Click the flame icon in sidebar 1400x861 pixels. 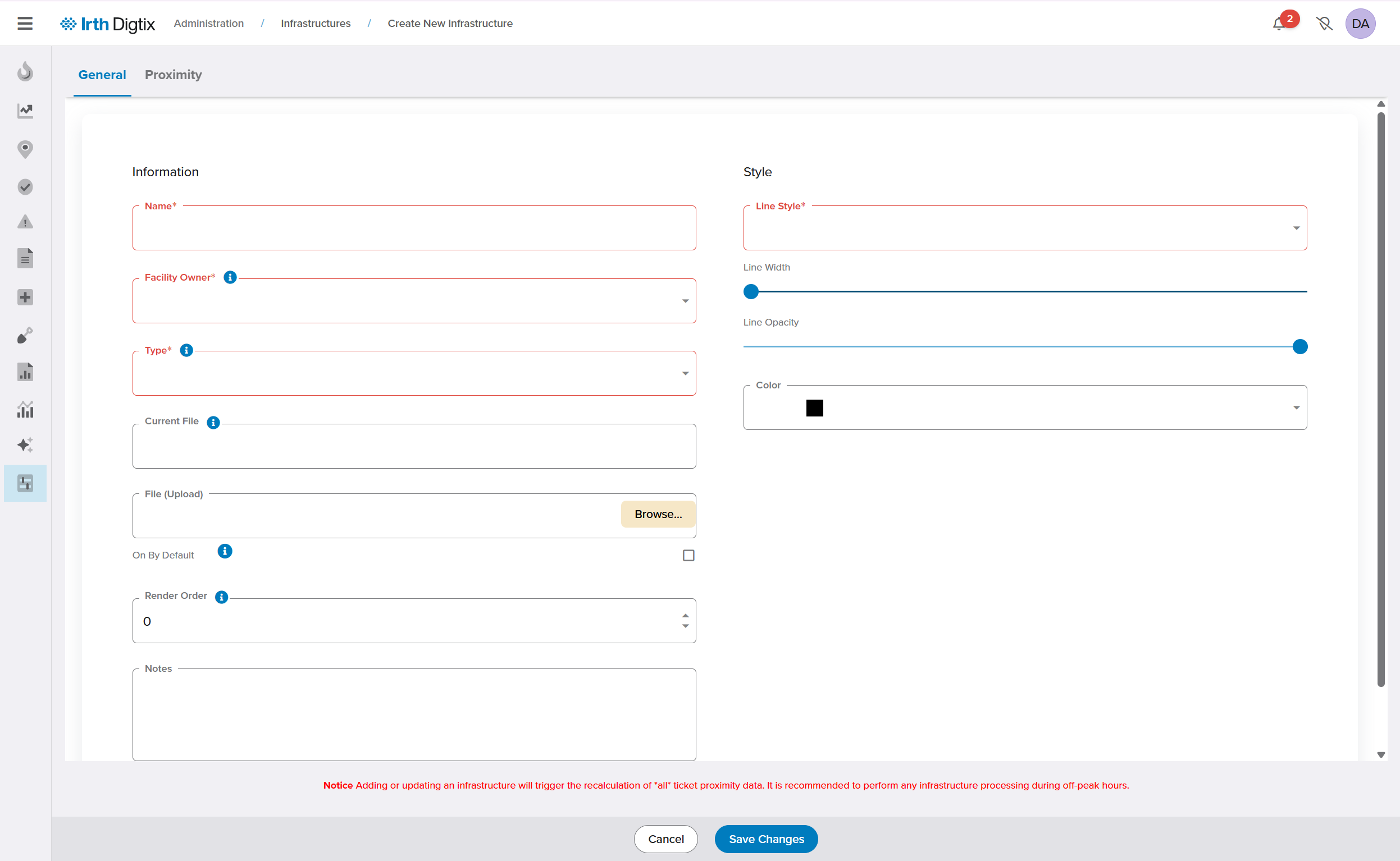pos(25,72)
